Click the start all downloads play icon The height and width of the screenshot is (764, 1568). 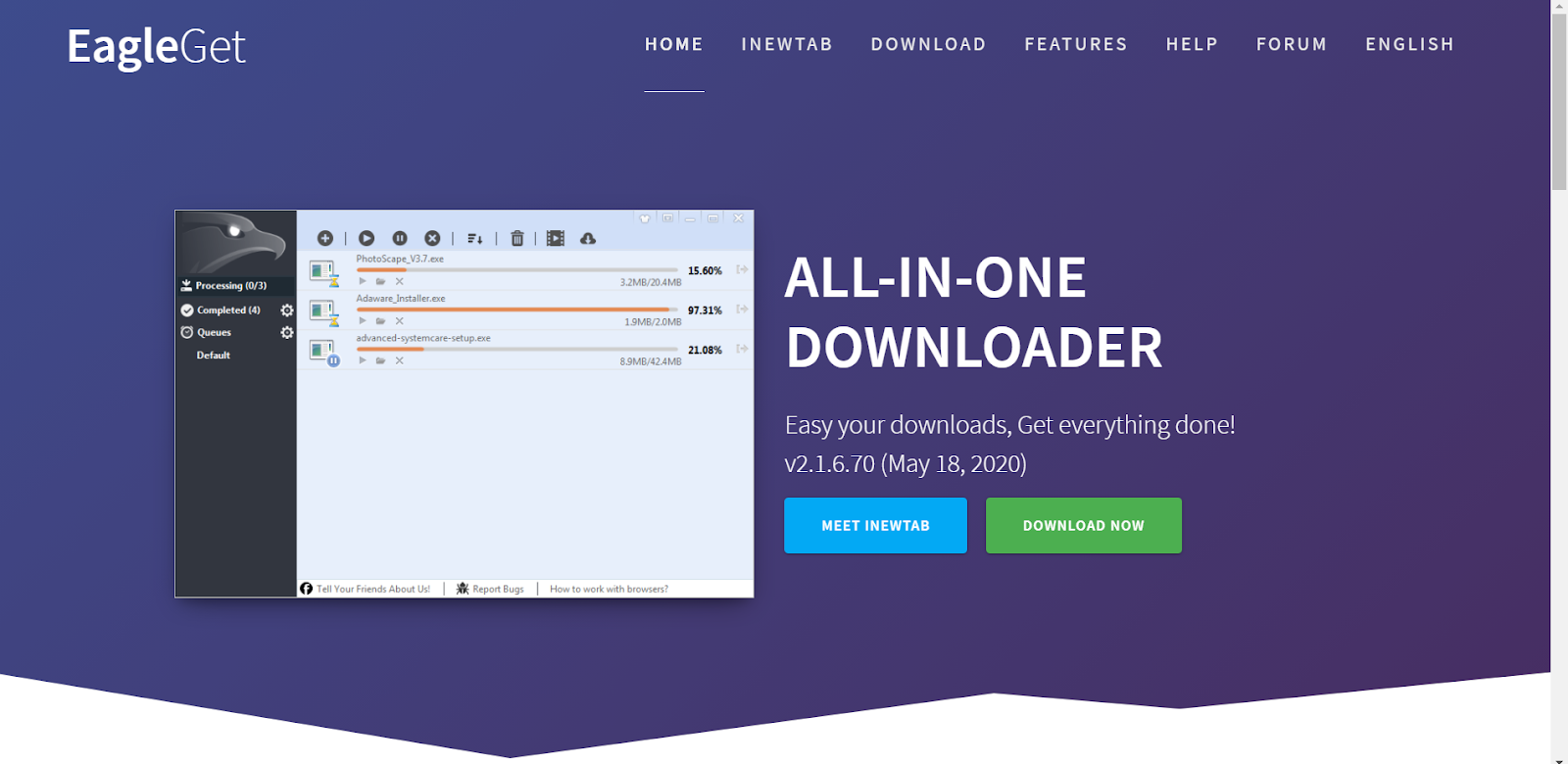(367, 238)
